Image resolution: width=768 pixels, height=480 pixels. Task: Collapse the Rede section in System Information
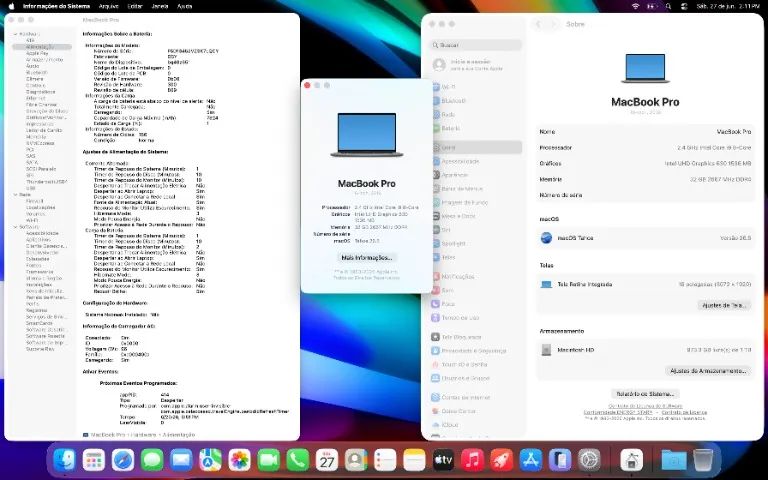(x=16, y=194)
